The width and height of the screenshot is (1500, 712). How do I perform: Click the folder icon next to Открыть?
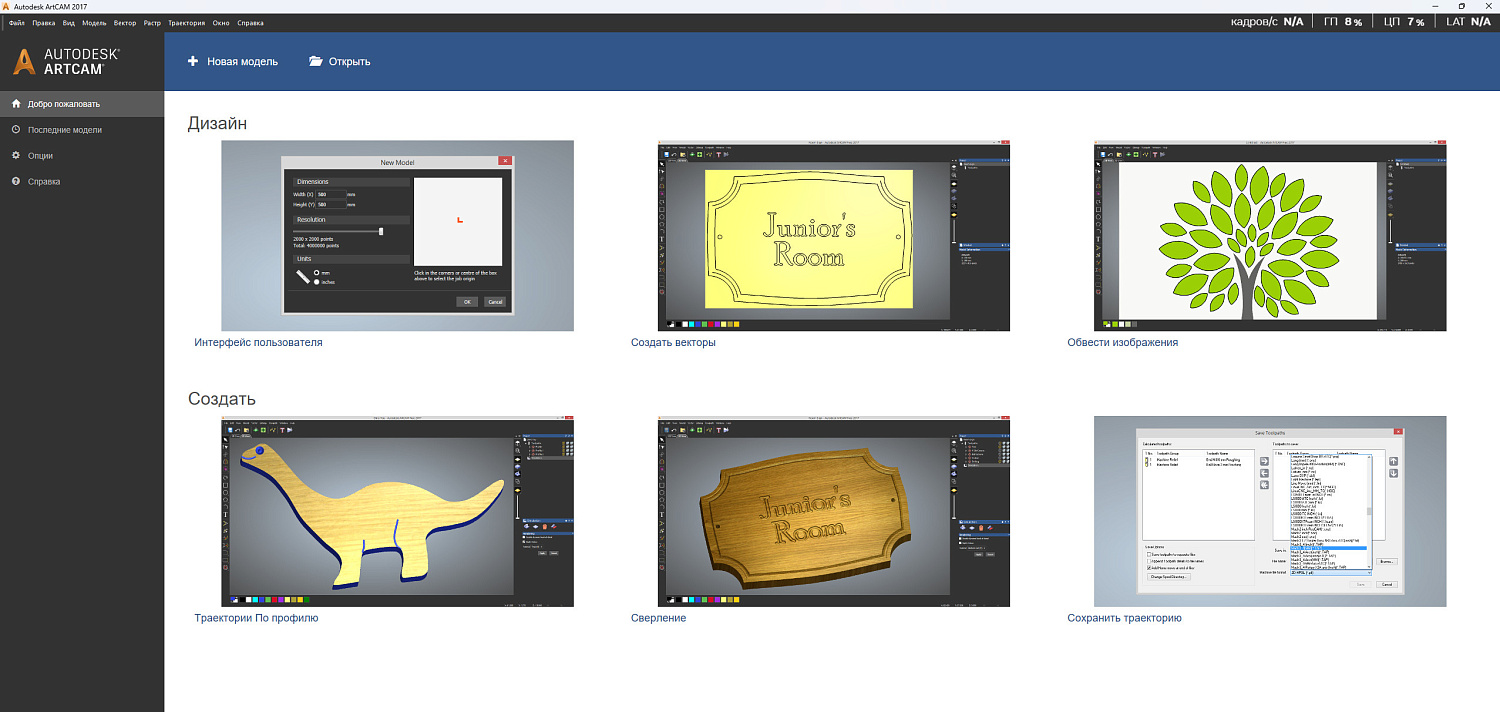point(316,61)
